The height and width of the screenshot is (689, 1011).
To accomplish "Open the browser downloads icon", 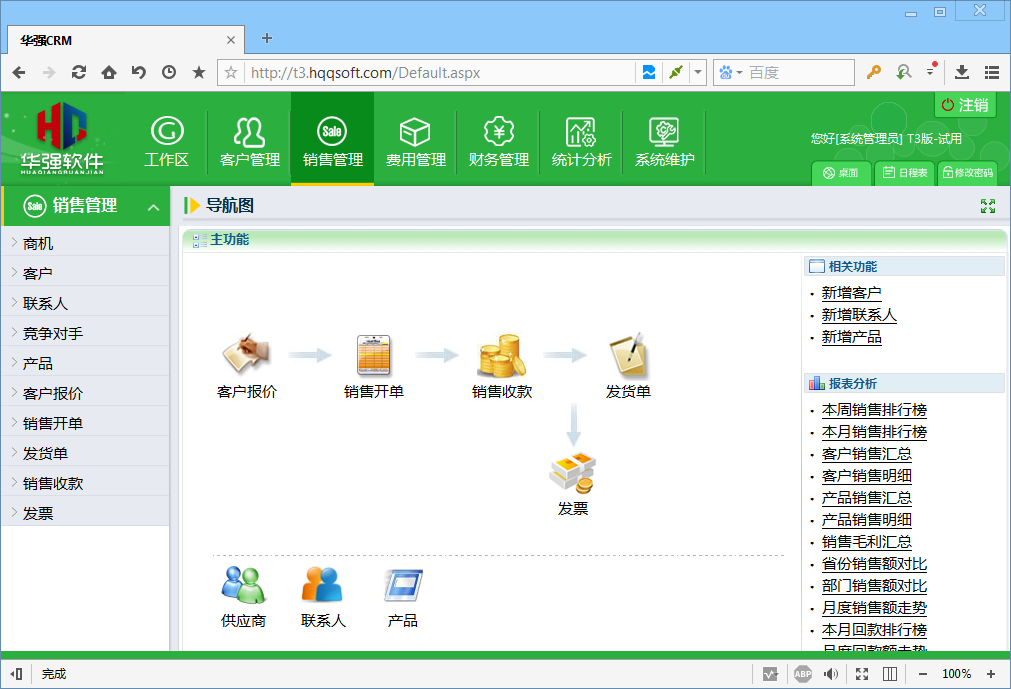I will tap(962, 73).
